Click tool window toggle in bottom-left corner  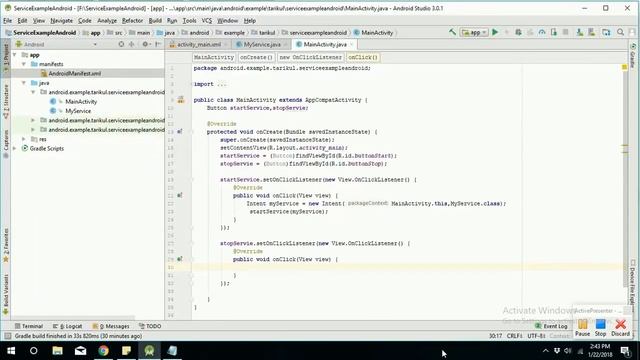(7, 336)
